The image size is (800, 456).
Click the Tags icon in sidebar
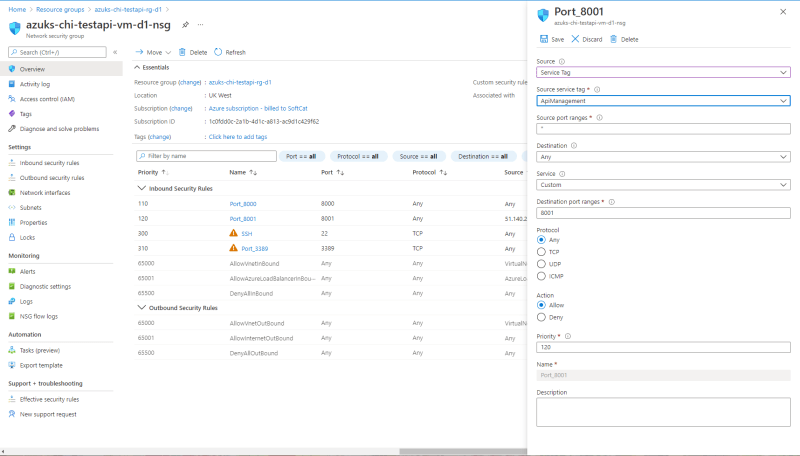(x=12, y=114)
